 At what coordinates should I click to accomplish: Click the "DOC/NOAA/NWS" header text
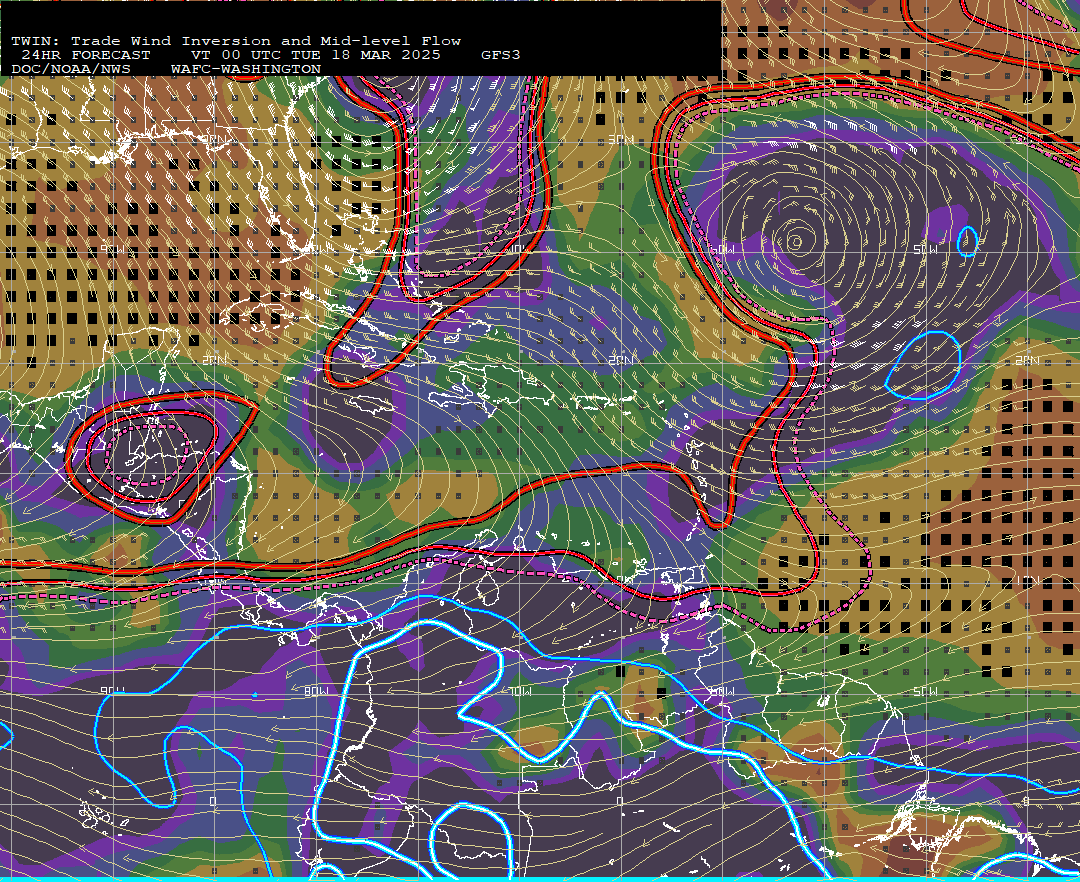click(71, 70)
